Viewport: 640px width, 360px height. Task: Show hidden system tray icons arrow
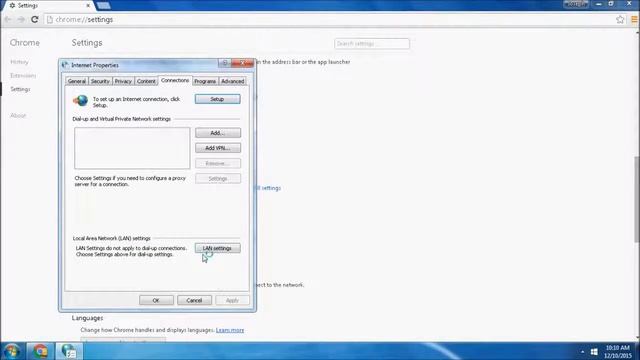(x=582, y=352)
